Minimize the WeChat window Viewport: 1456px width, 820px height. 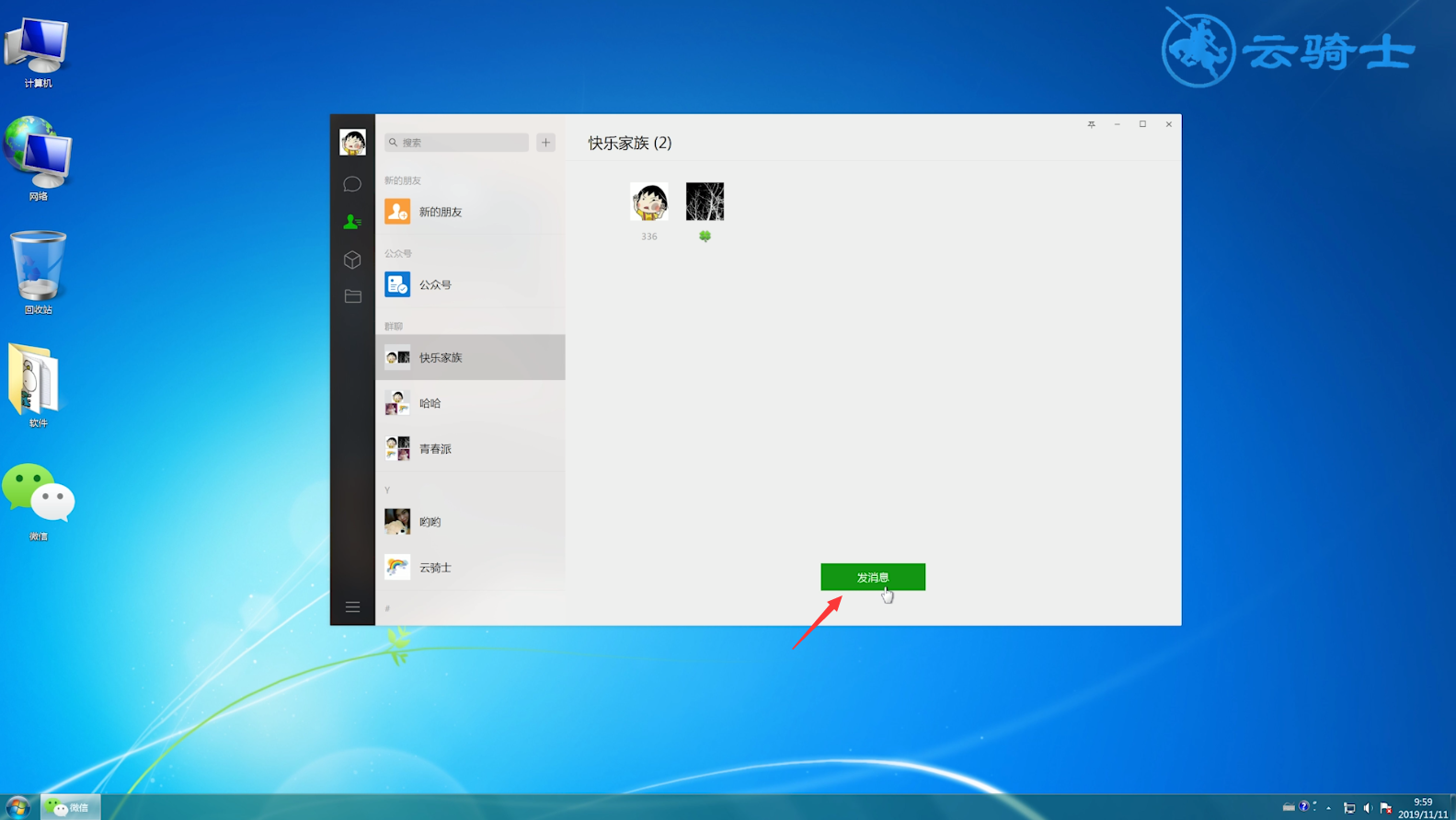(x=1118, y=124)
